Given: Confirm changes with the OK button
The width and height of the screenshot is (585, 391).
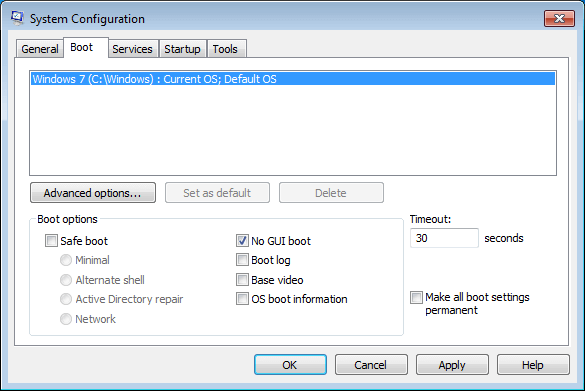Looking at the screenshot, I should click(290, 365).
